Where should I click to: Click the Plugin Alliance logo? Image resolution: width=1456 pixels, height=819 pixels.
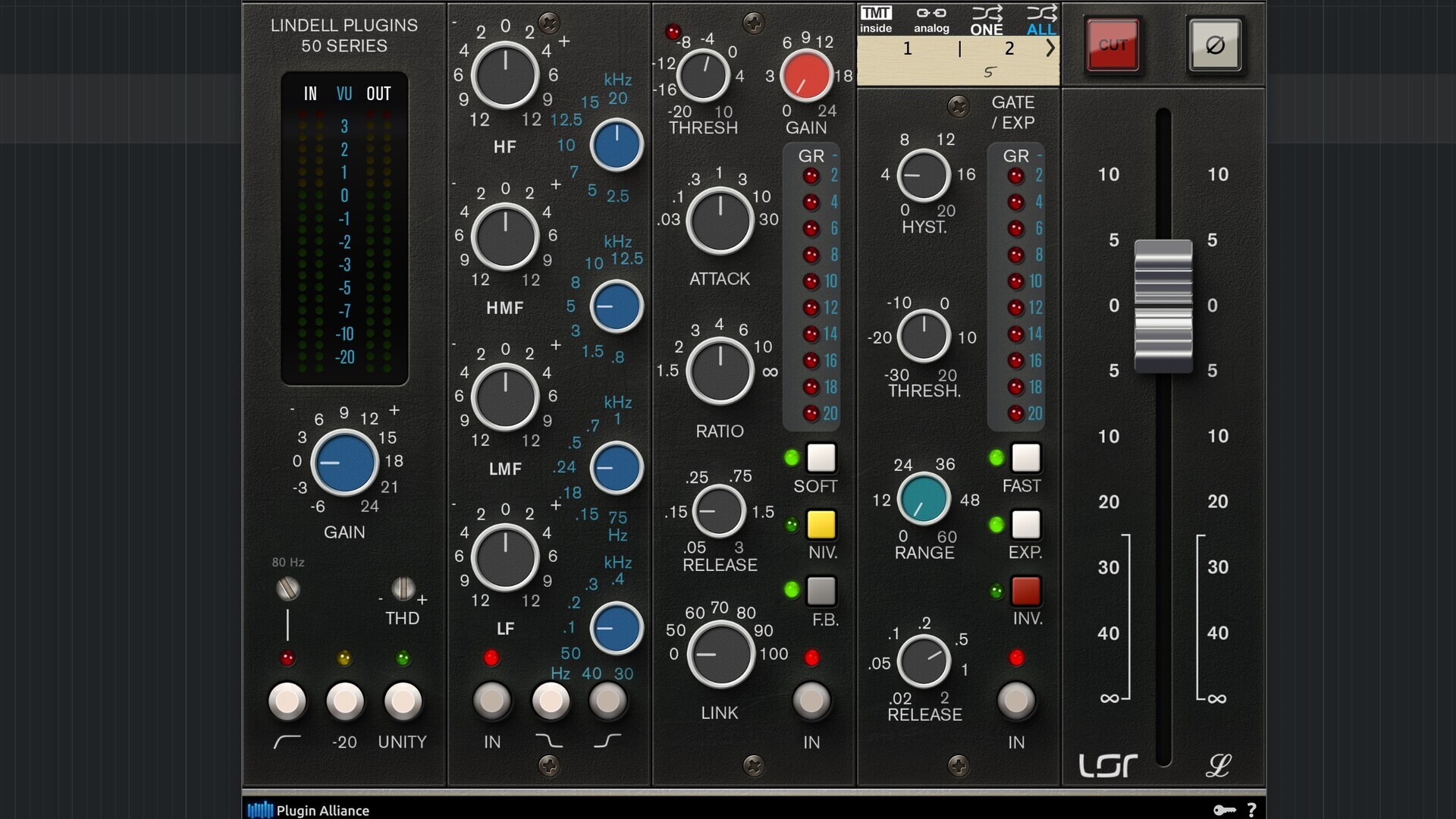pyautogui.click(x=309, y=810)
